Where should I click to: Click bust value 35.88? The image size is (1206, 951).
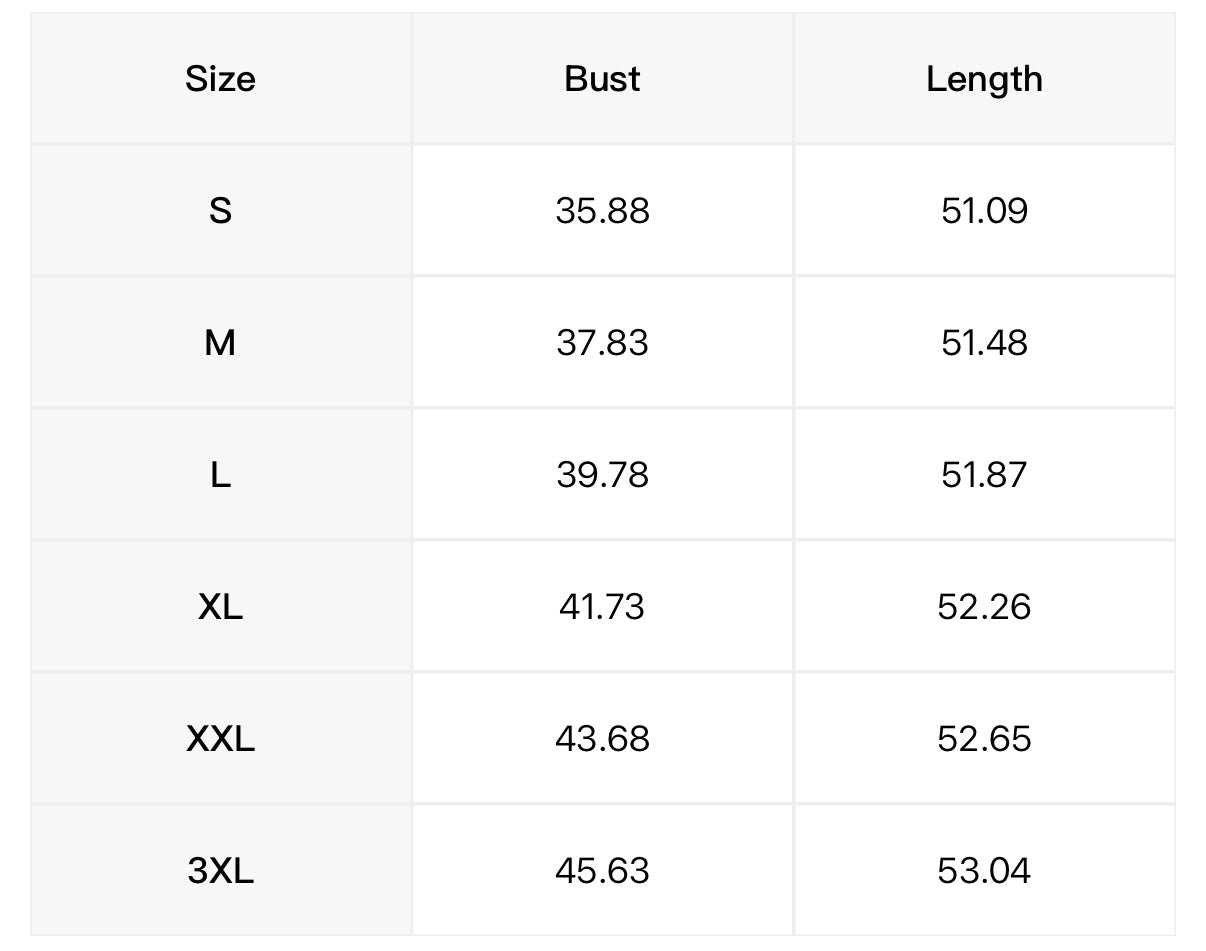(x=602, y=211)
